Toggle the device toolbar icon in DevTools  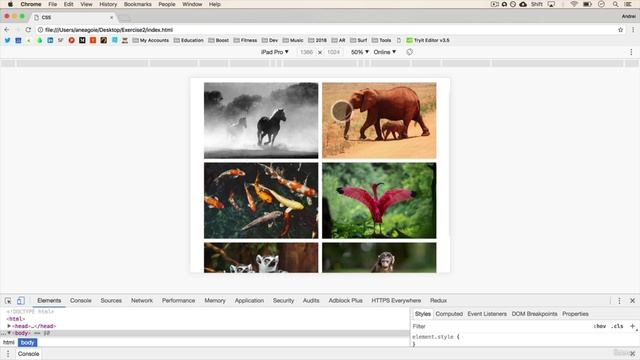(20, 301)
